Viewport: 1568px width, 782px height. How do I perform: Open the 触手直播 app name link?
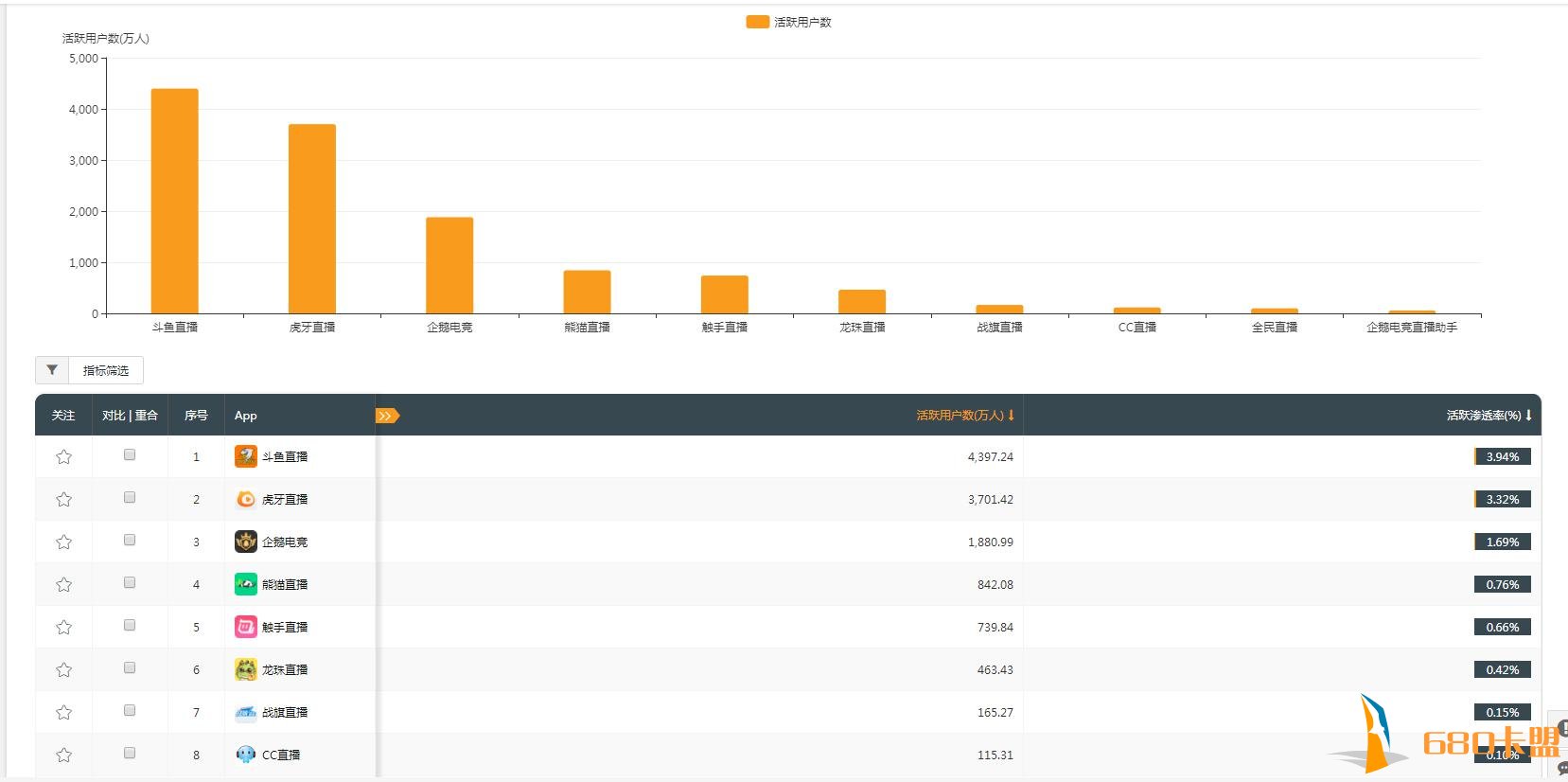[285, 627]
